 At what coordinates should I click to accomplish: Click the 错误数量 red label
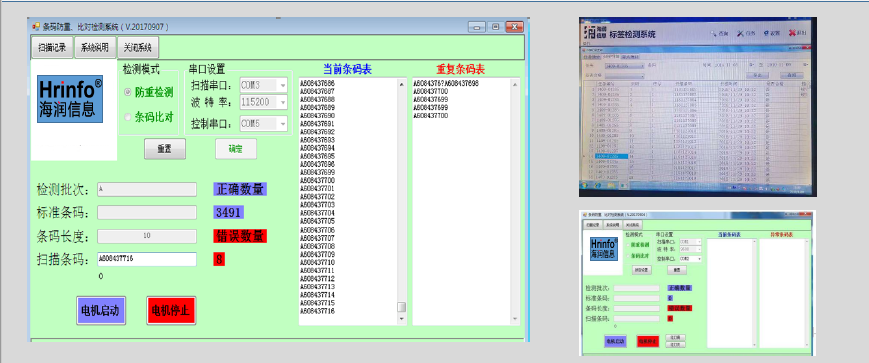tap(240, 236)
